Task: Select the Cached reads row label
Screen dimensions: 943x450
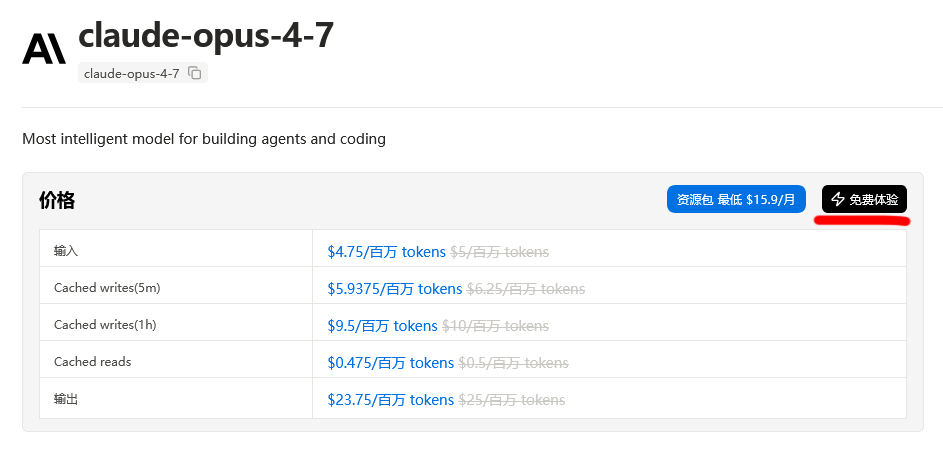Action: 93,362
